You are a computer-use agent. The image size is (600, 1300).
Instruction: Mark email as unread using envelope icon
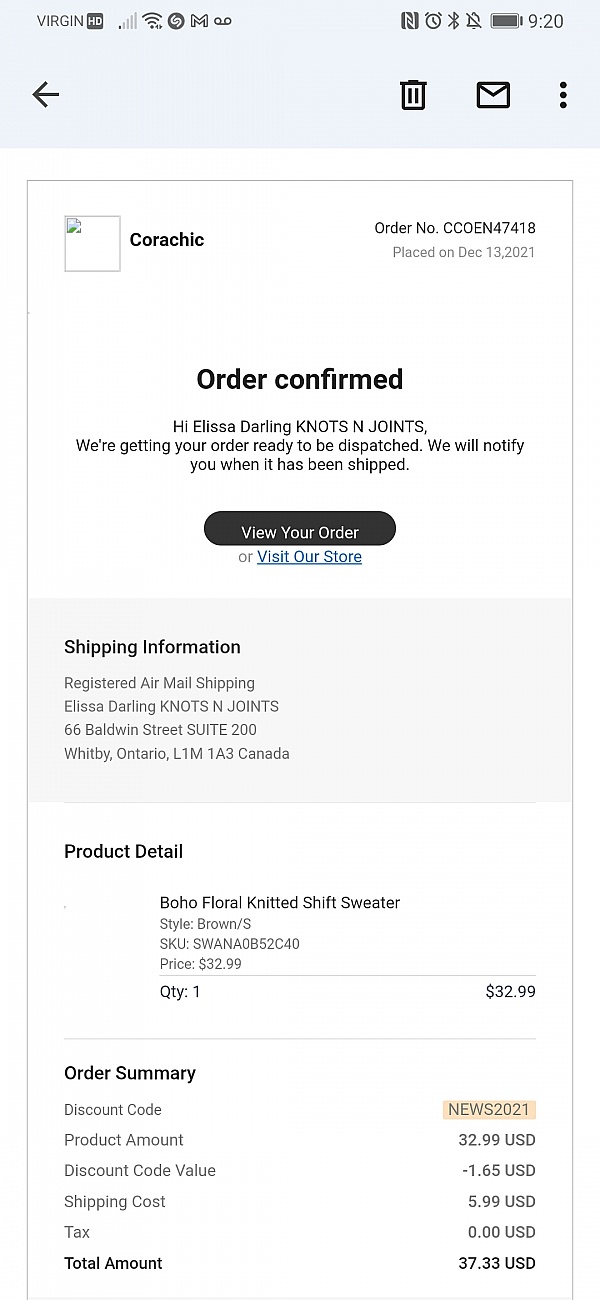point(493,95)
